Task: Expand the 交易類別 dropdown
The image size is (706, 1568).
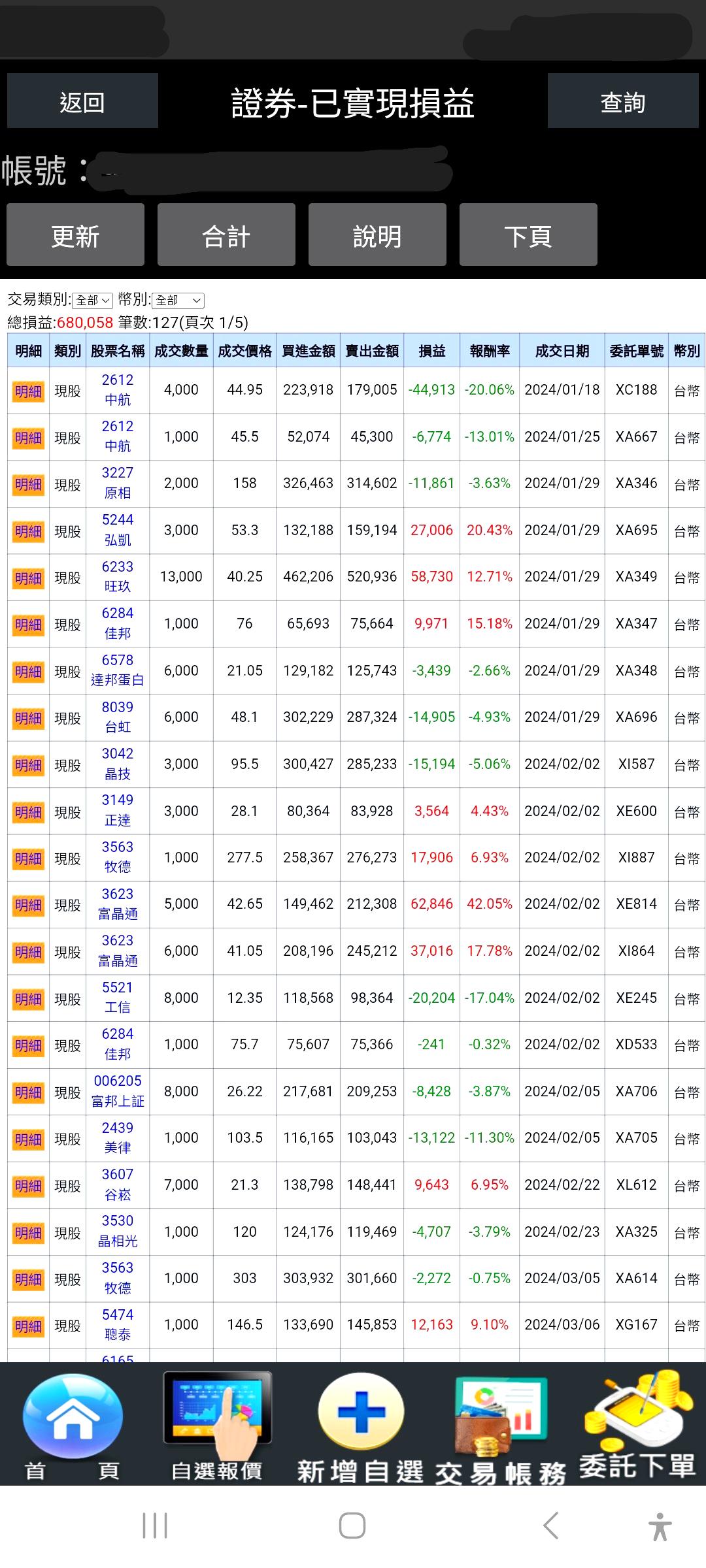Action: 92,301
